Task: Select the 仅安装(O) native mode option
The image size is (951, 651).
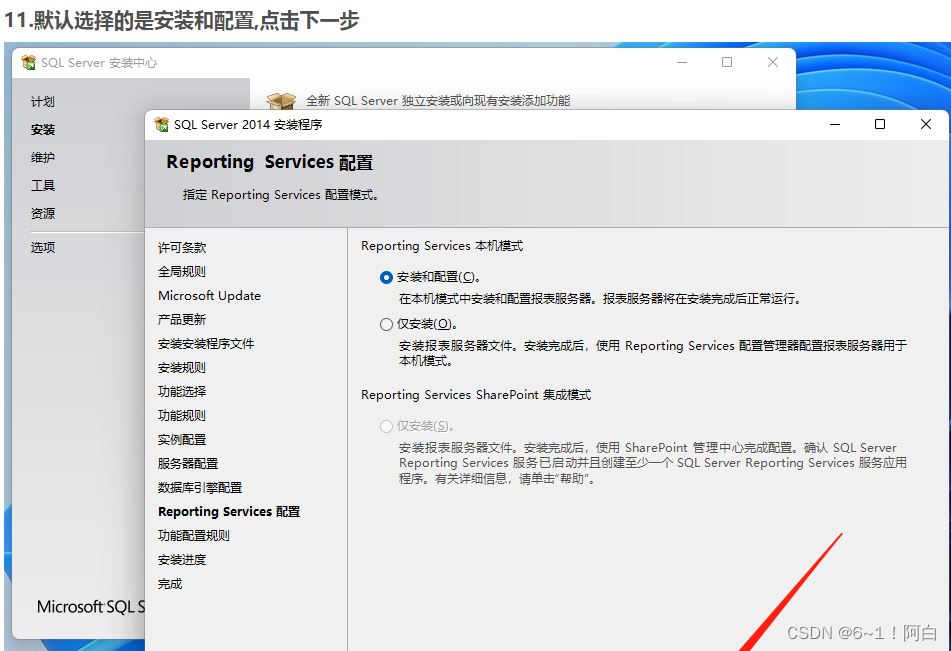Action: pyautogui.click(x=386, y=325)
